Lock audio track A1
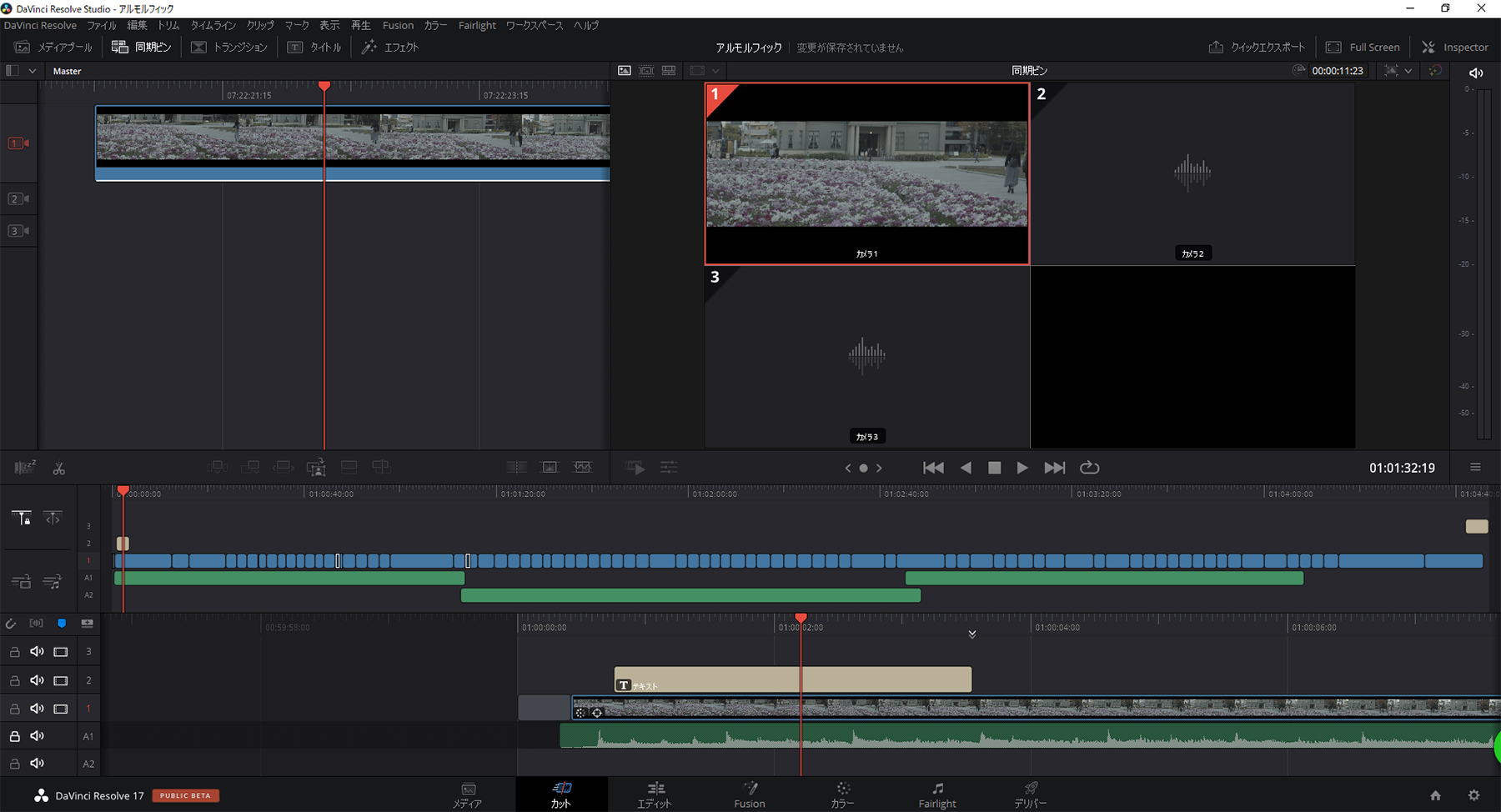 pos(15,736)
